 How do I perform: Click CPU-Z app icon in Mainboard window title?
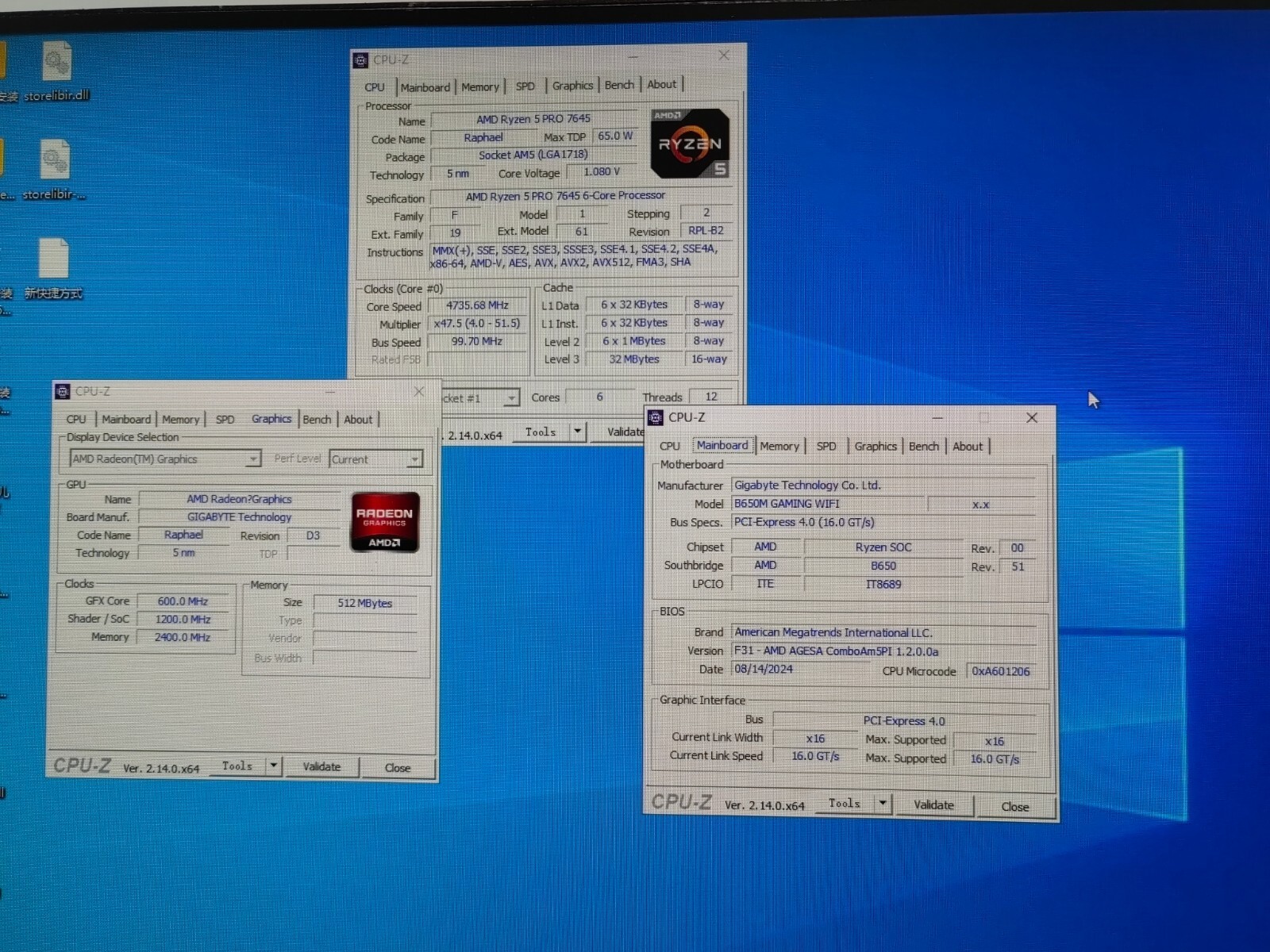coord(656,417)
